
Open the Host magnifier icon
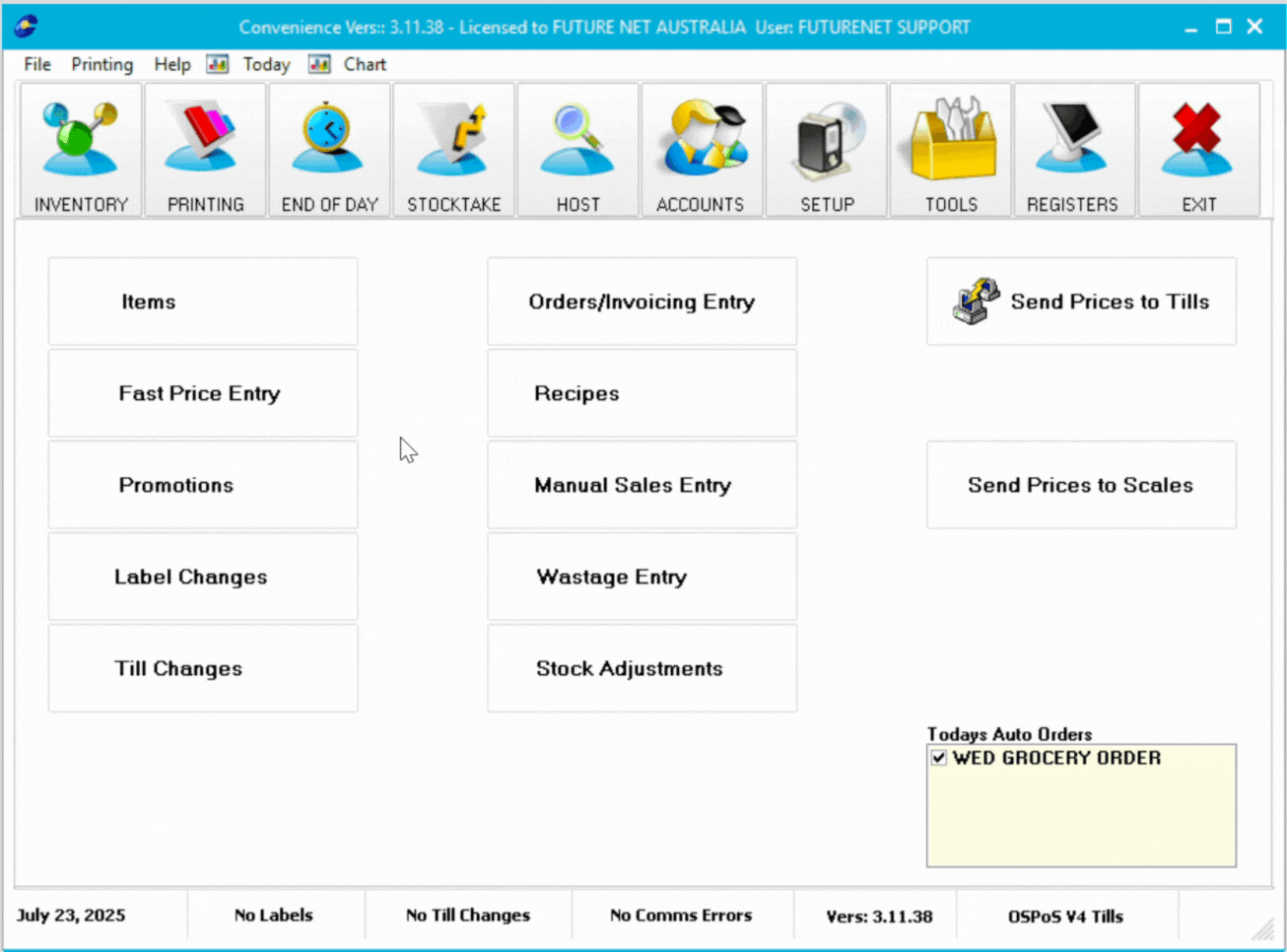pyautogui.click(x=577, y=150)
